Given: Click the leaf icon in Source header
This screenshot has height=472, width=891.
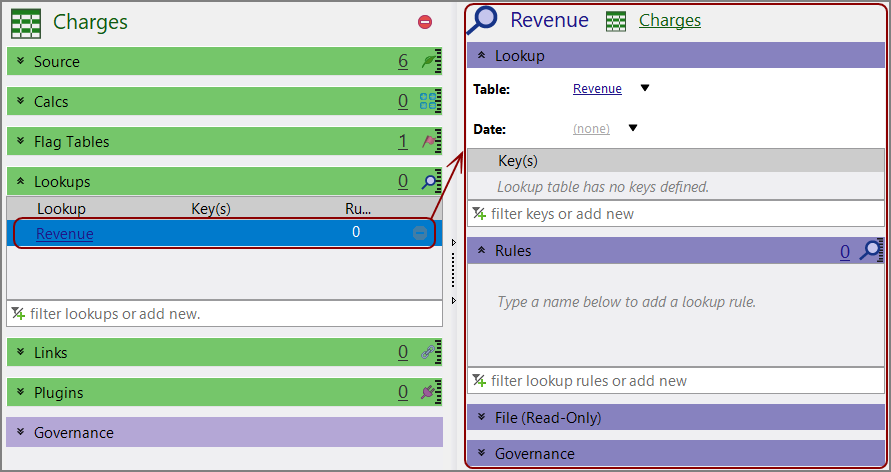Looking at the screenshot, I should coord(428,61).
